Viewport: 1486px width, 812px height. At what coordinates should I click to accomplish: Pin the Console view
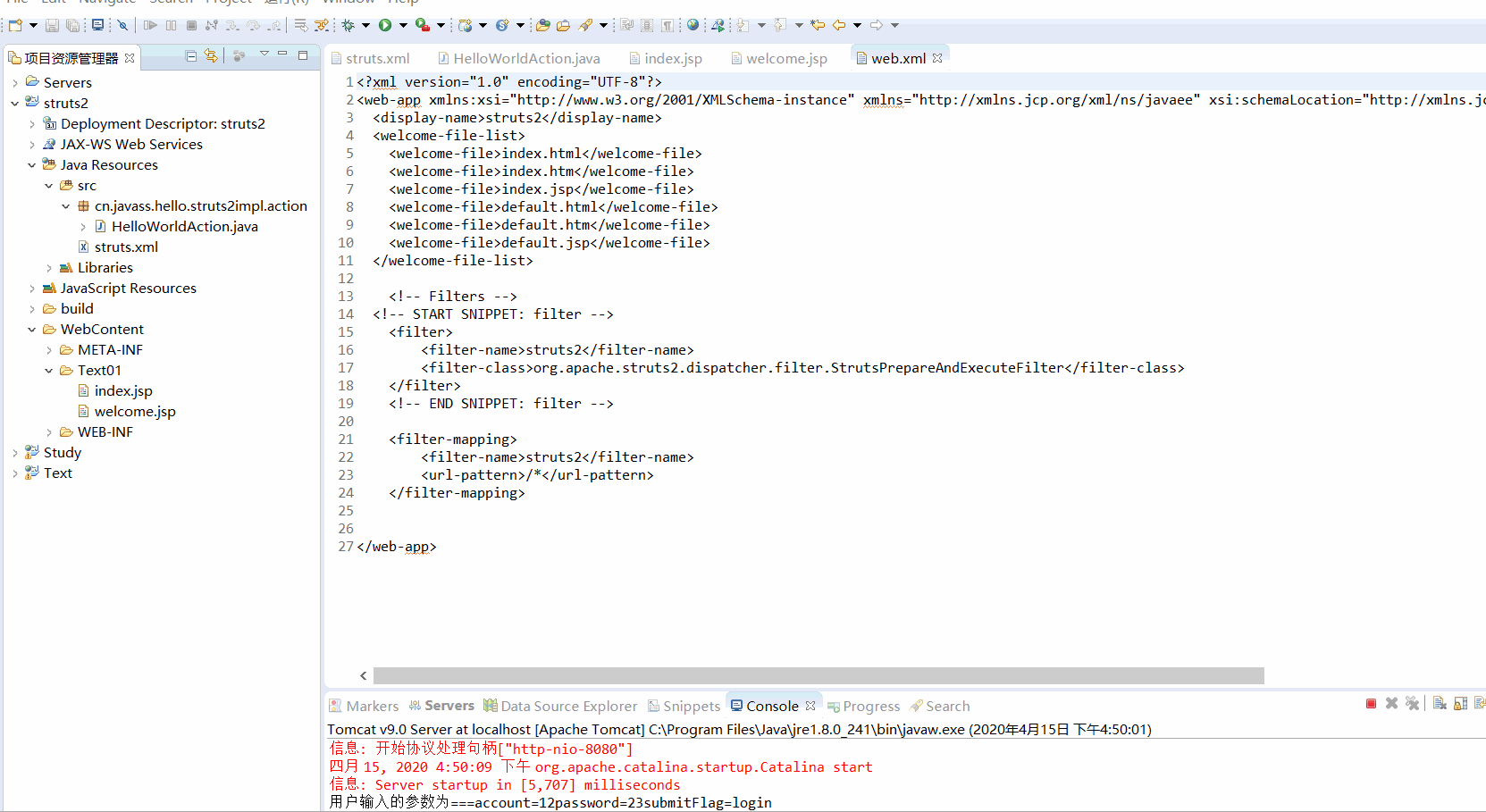pos(1481,704)
